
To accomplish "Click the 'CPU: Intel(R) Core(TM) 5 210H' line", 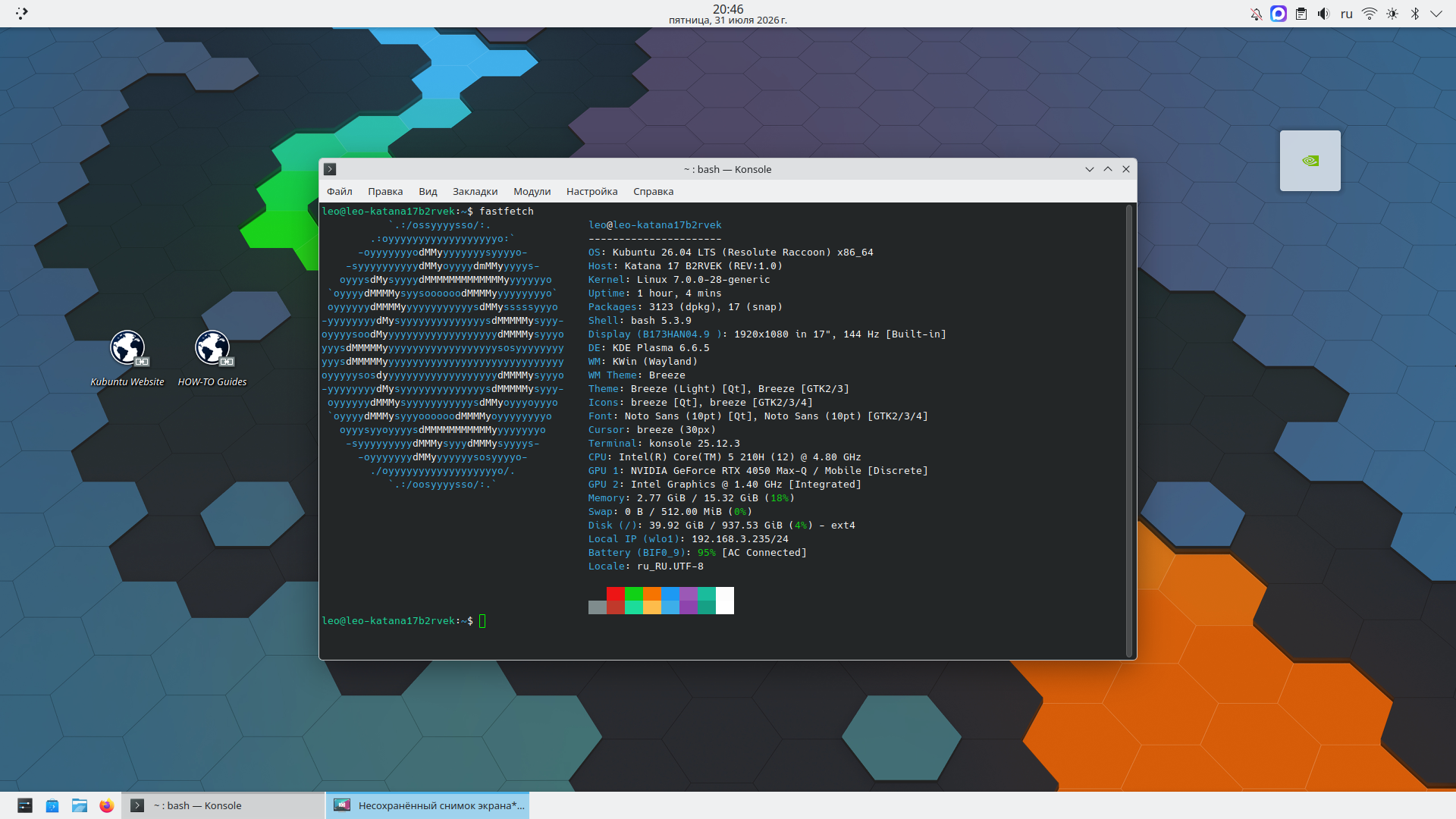I will [725, 457].
